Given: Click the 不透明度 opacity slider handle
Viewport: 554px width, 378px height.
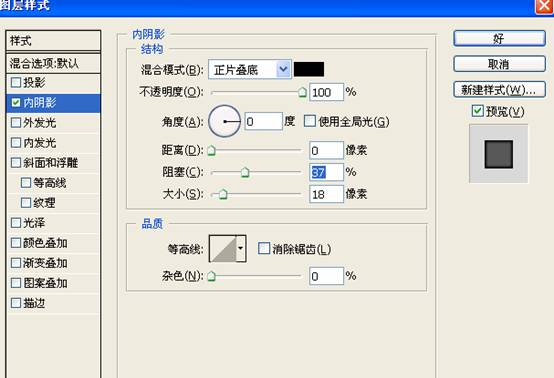Looking at the screenshot, I should tap(302, 92).
